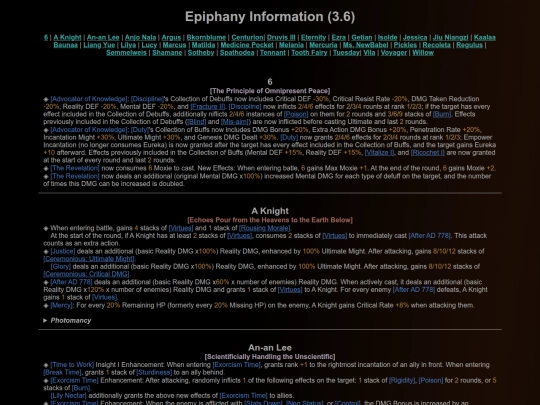The height and width of the screenshot is (405, 540).
Task: Open the [Fracture II] effect link
Action: 208,107
